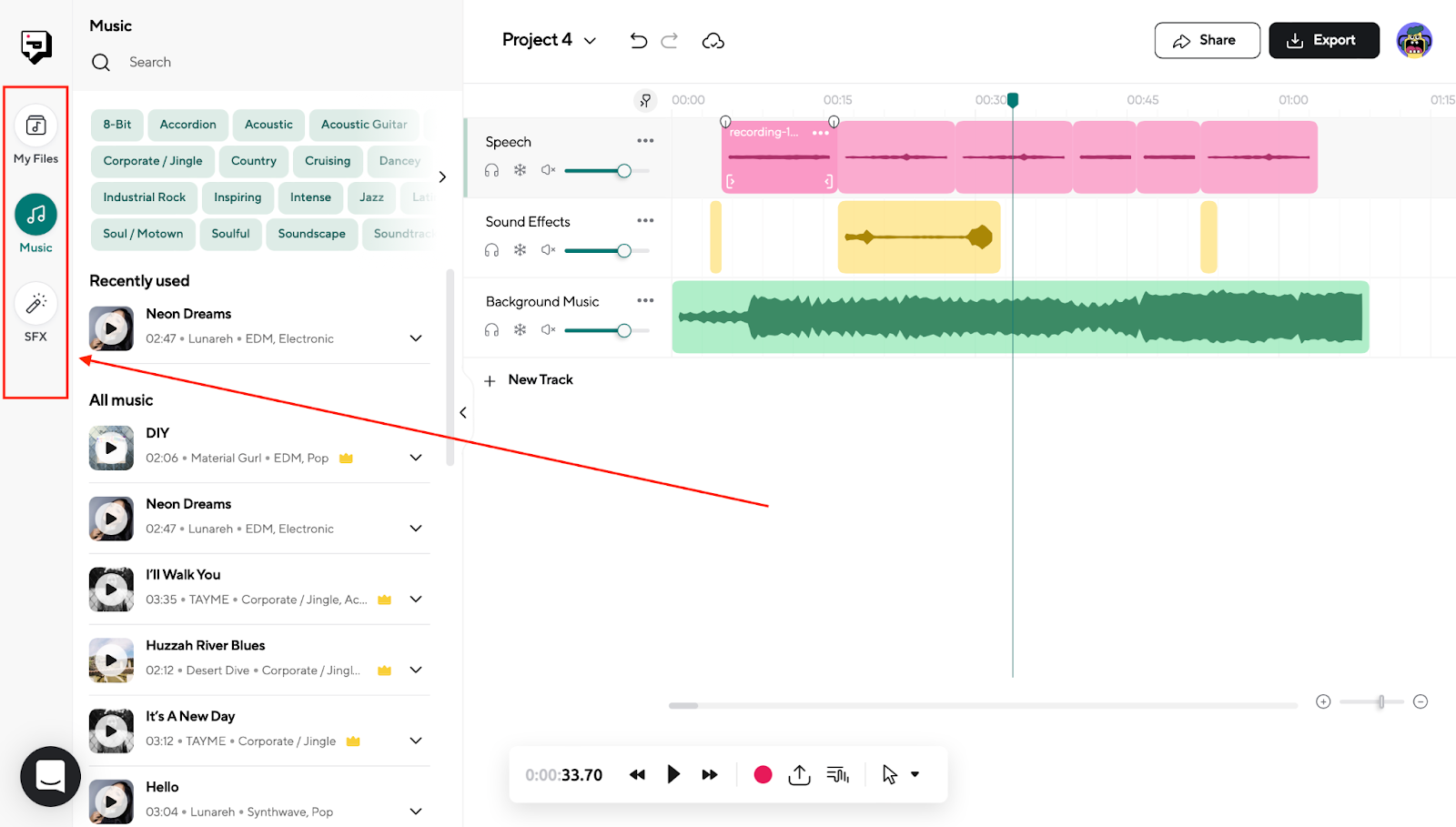
Task: Preview I'll Walk You track
Action: (x=111, y=590)
